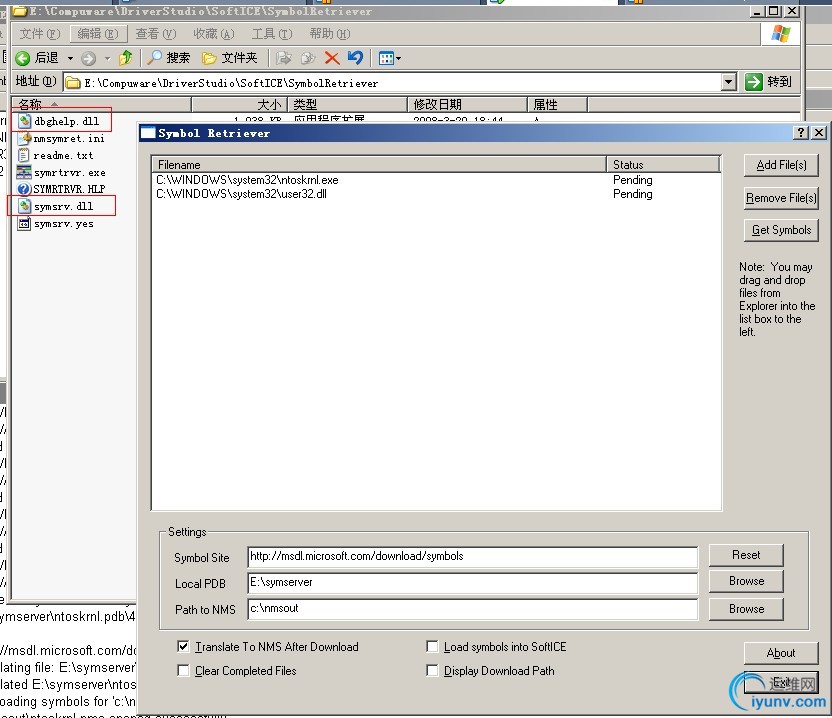Screen dimensions: 832x718
Task: Click in the Local PDB path field
Action: [x=472, y=583]
